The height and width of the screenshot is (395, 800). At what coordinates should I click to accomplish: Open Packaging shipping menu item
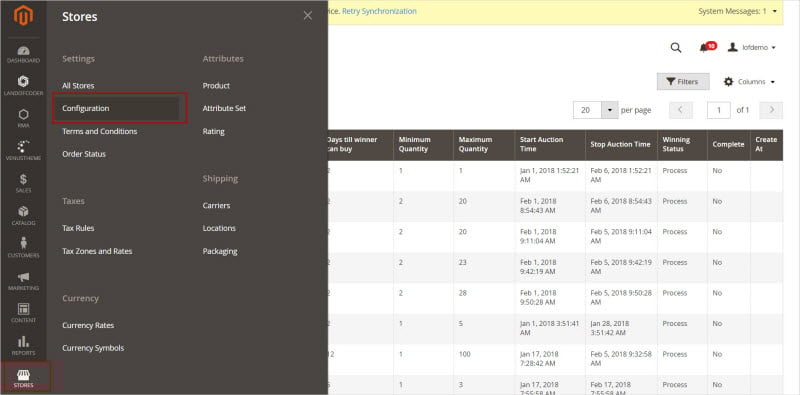(220, 251)
